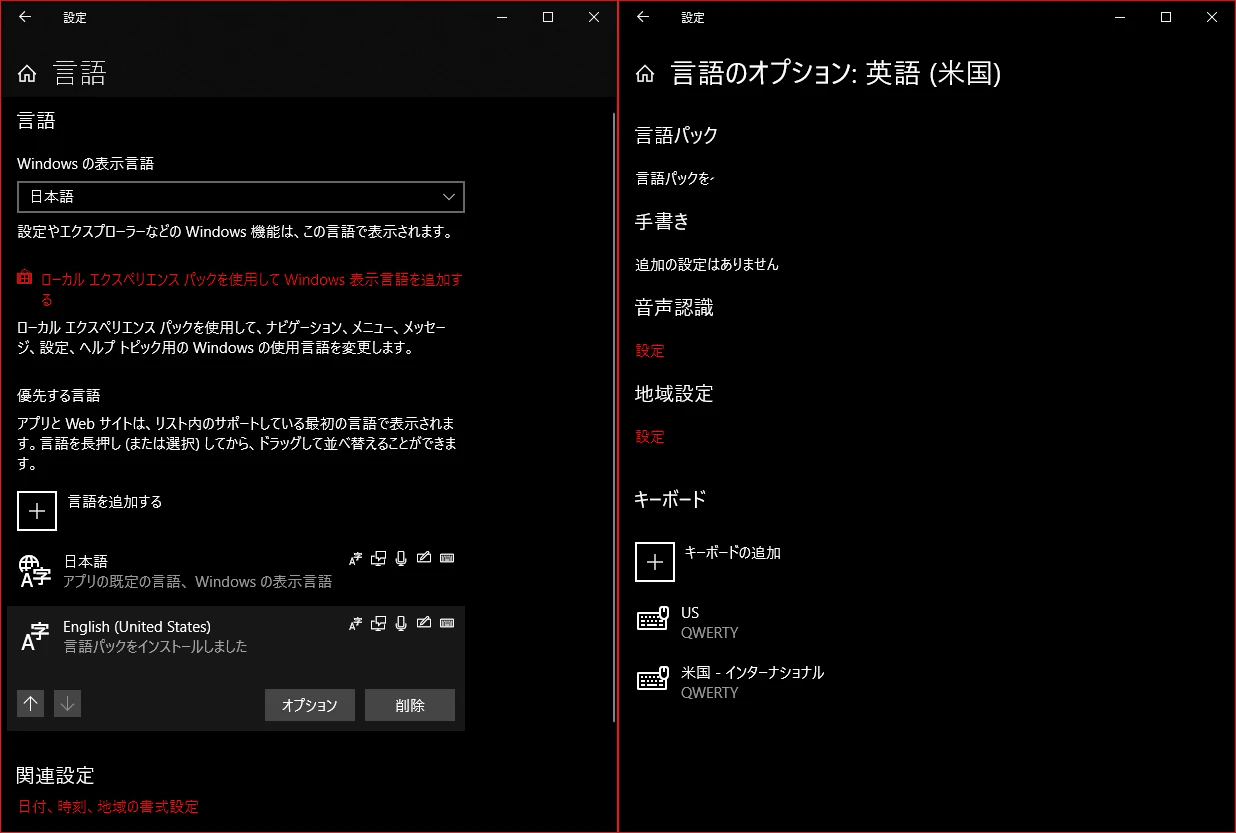Open the Windows の表示言語 dropdown
This screenshot has height=833, width=1236.
coord(241,197)
